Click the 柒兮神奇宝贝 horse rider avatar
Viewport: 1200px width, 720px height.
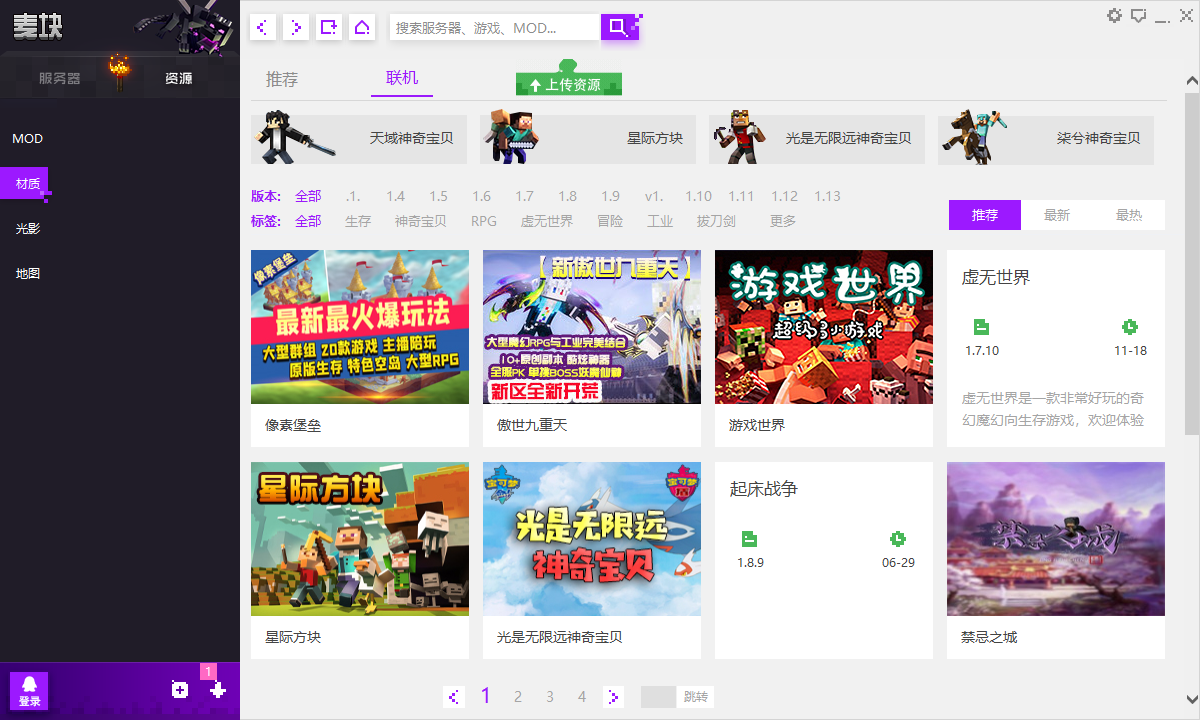(x=974, y=138)
